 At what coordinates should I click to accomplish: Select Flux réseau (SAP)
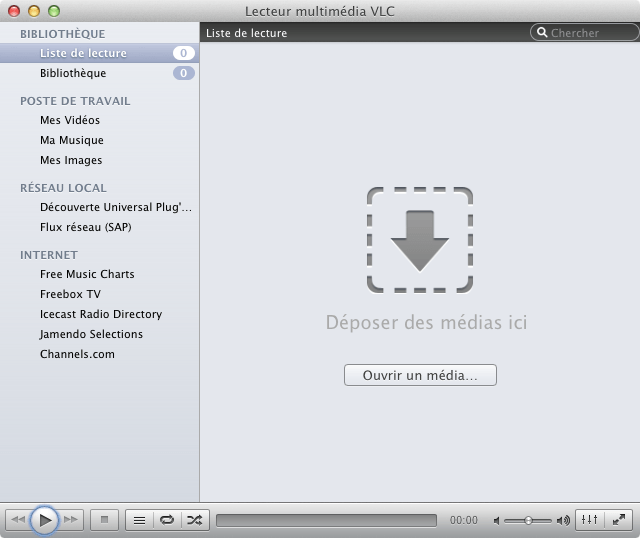(x=86, y=227)
